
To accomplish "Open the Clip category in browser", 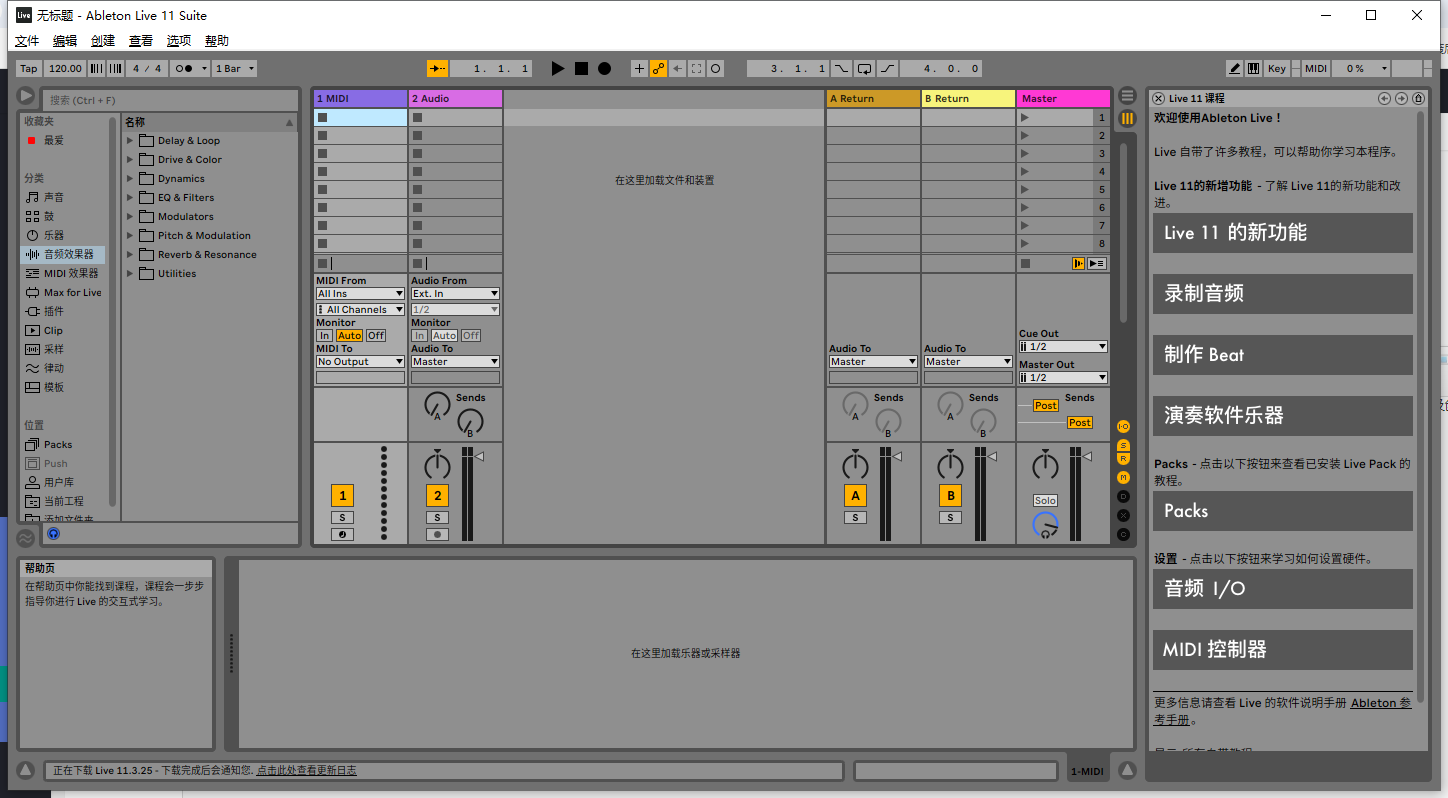I will (x=53, y=330).
